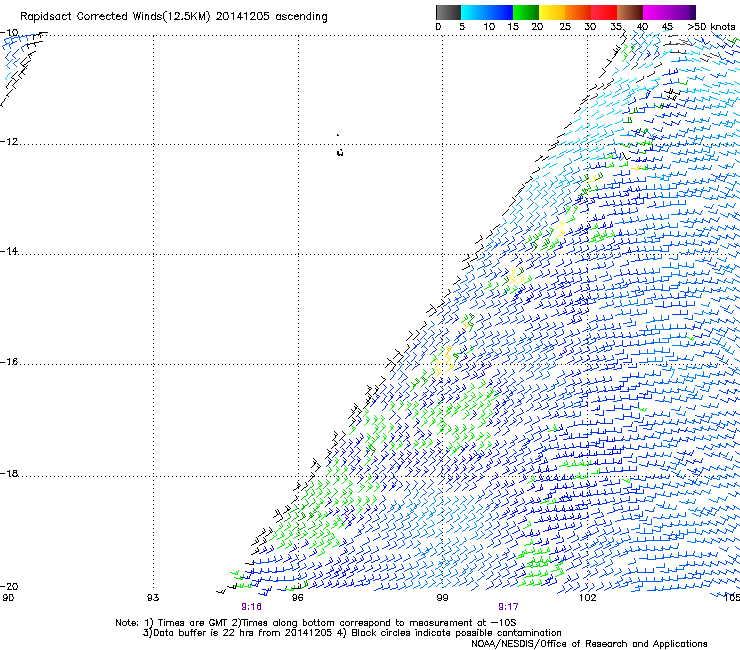Click the latitude axis label '-14'
740x650 pixels.
click(9, 251)
